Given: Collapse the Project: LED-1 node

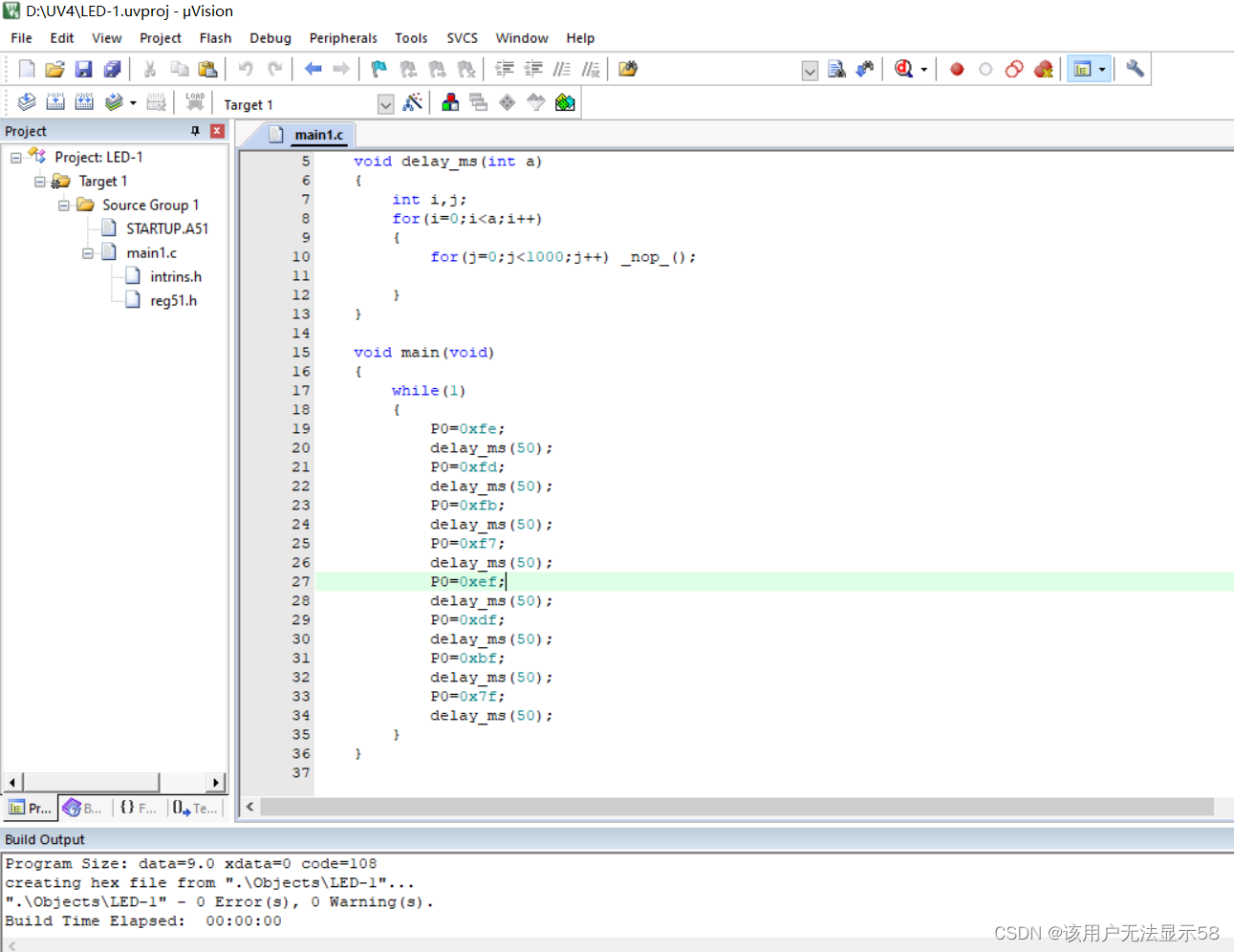Looking at the screenshot, I should click(16, 158).
